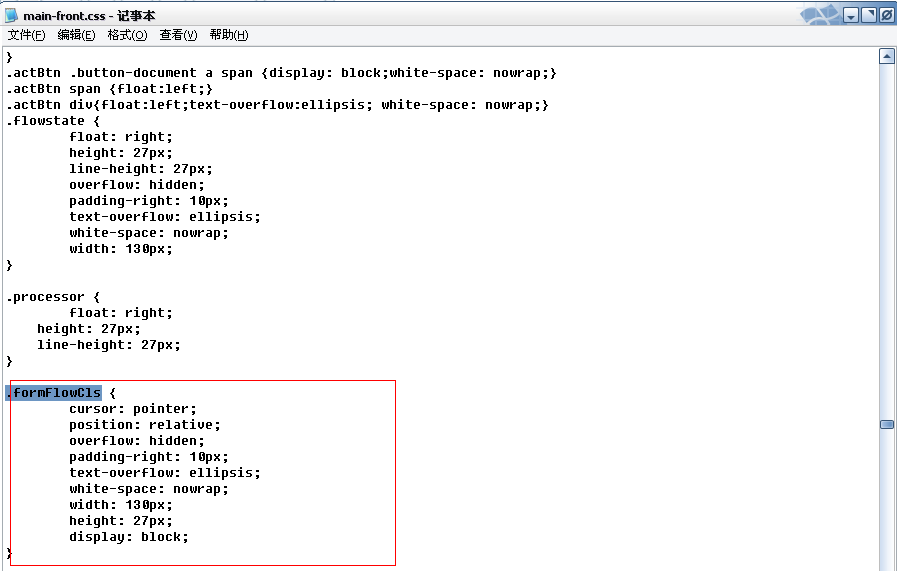Maximize the main-front.css Notepad window
897x571 pixels.
[x=869, y=15]
